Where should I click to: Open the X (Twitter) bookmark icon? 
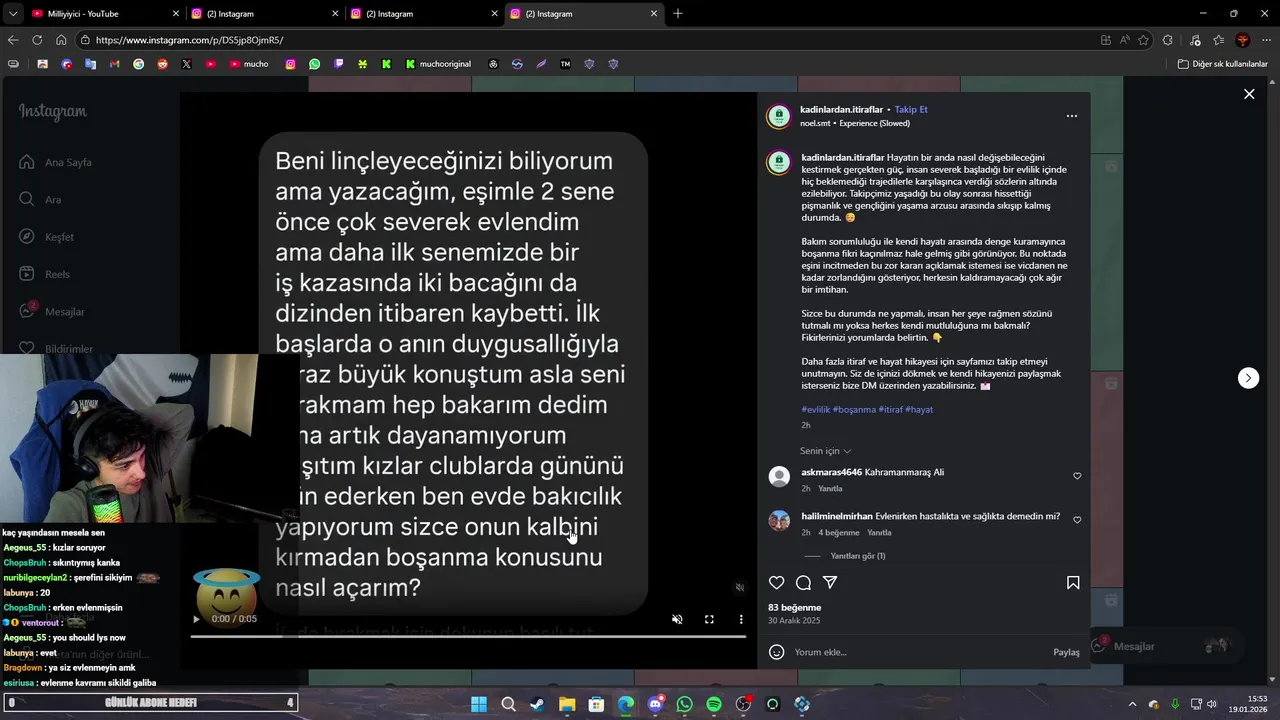[186, 64]
